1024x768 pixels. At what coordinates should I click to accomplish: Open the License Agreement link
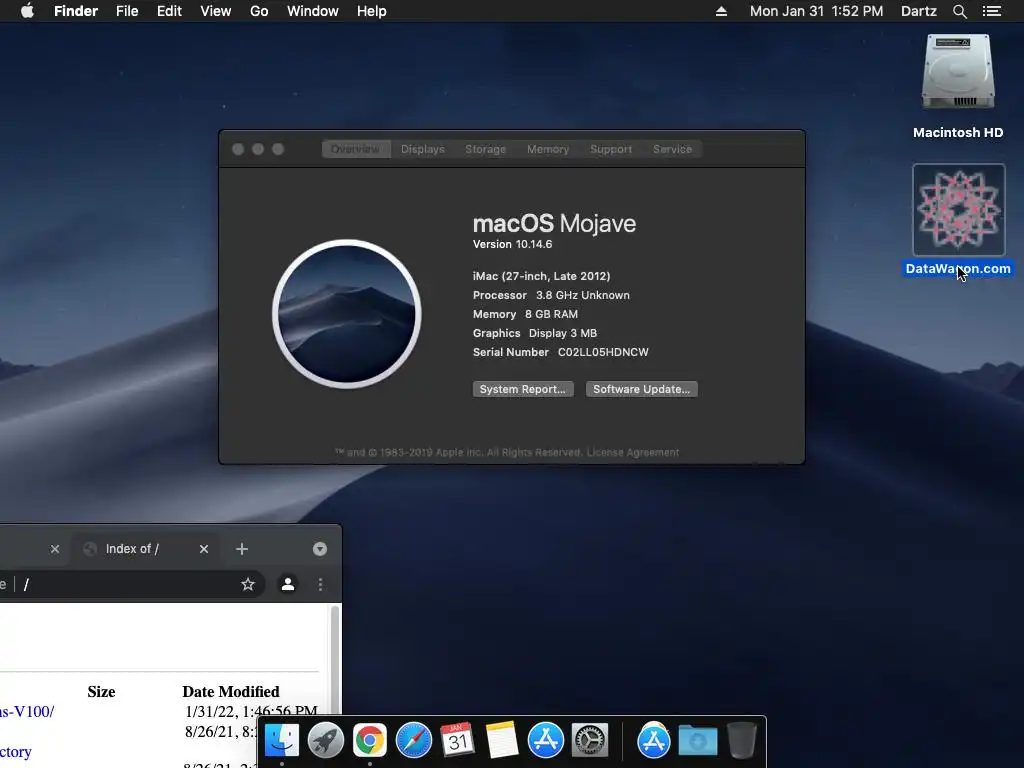(x=633, y=453)
